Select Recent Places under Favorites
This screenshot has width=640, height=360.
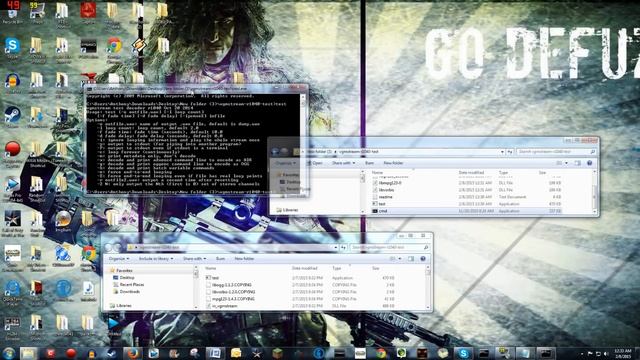pyautogui.click(x=132, y=284)
